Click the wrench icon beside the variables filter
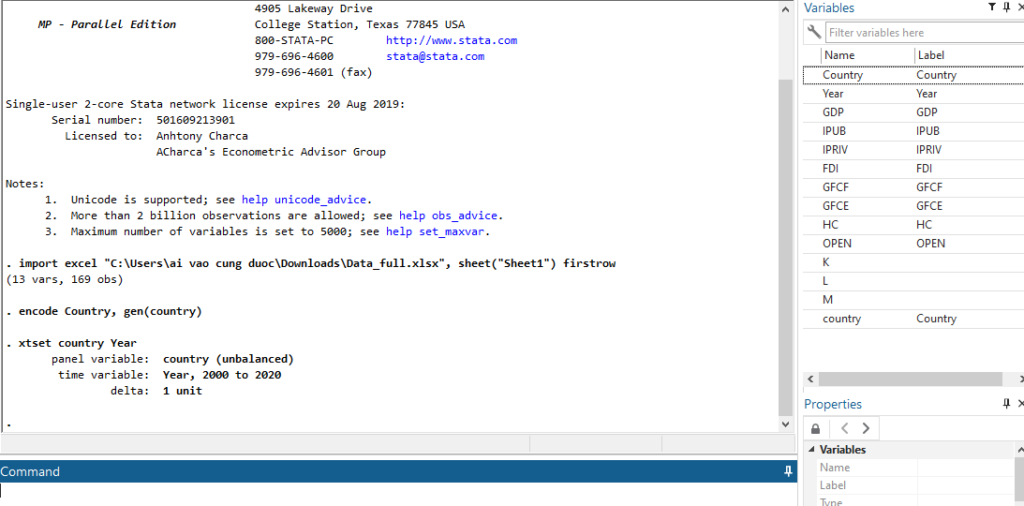 [x=813, y=33]
